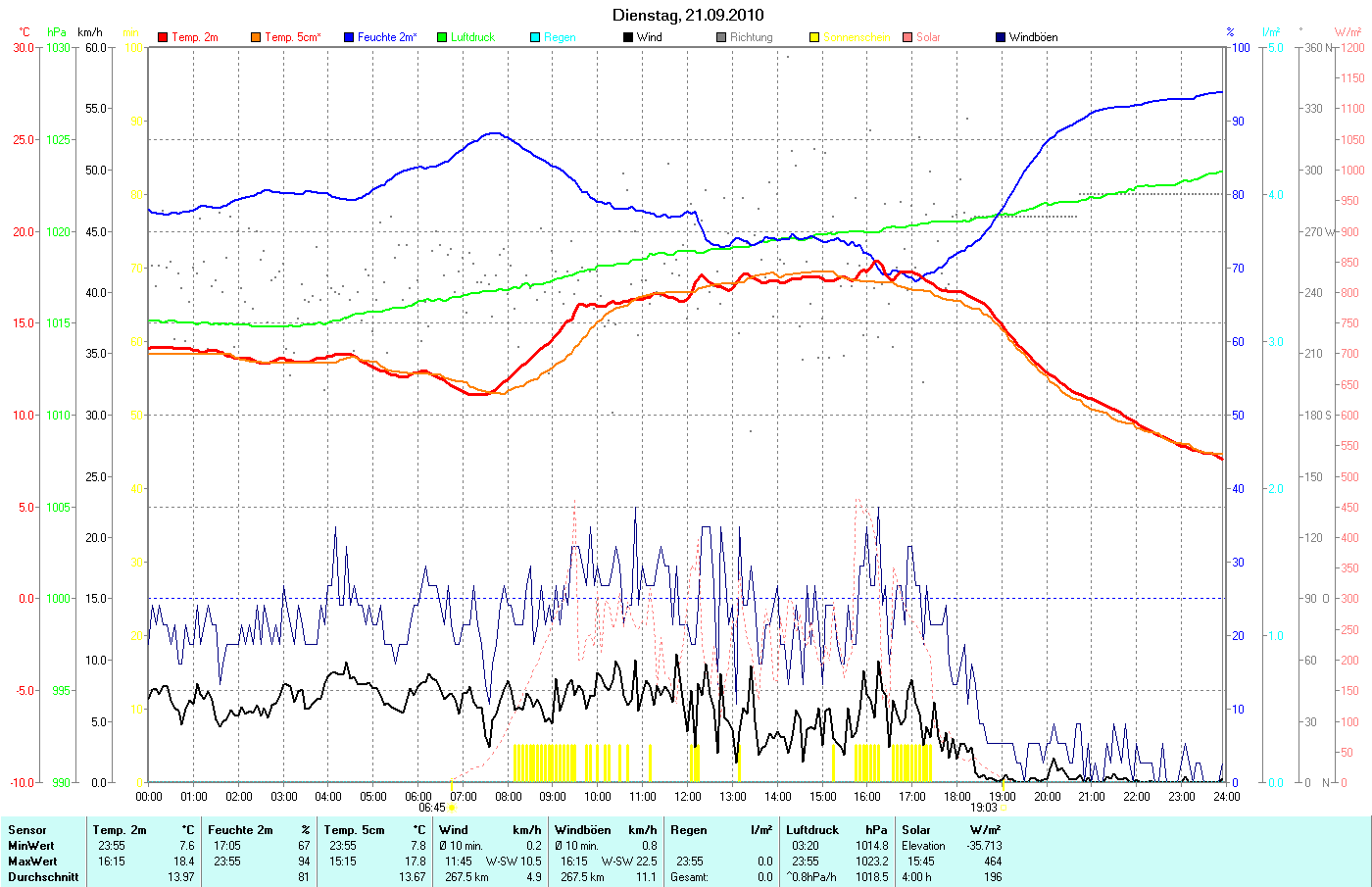Image resolution: width=1372 pixels, height=887 pixels.
Task: Select the chart title 'Dienstag, 21.09.2010'
Action: 688,15
